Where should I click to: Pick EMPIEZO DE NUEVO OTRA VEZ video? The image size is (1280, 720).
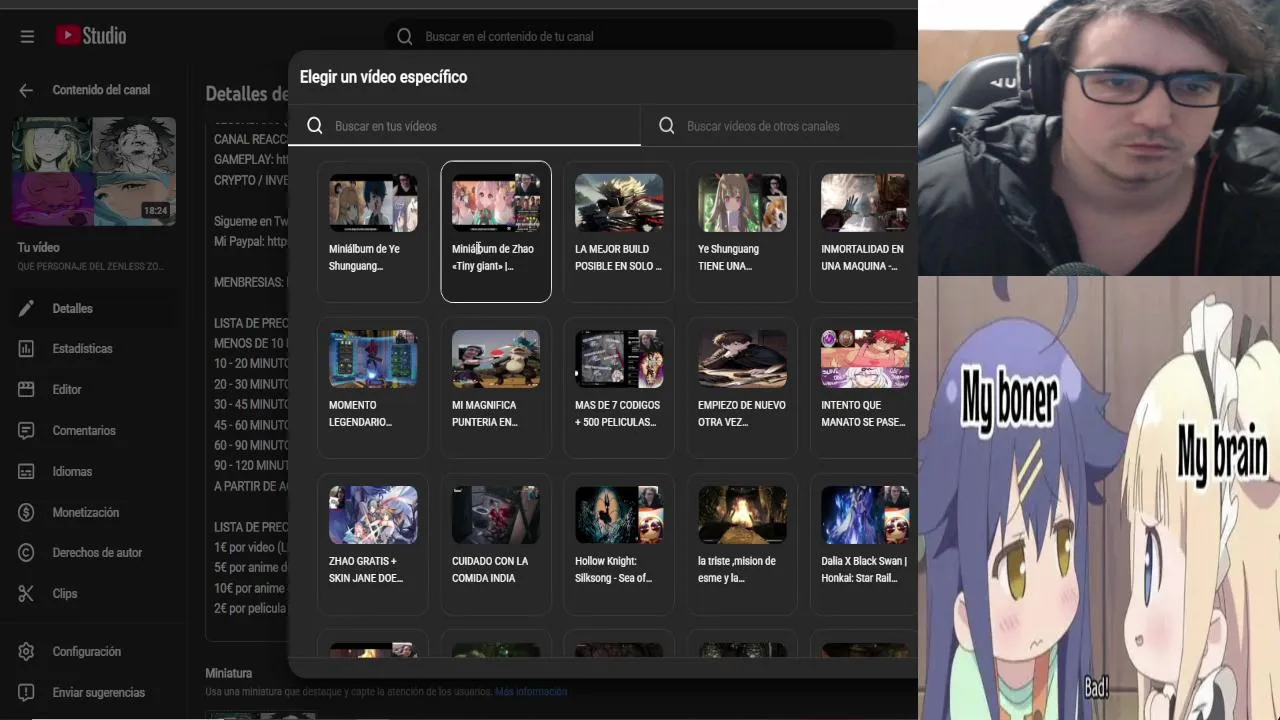point(742,387)
